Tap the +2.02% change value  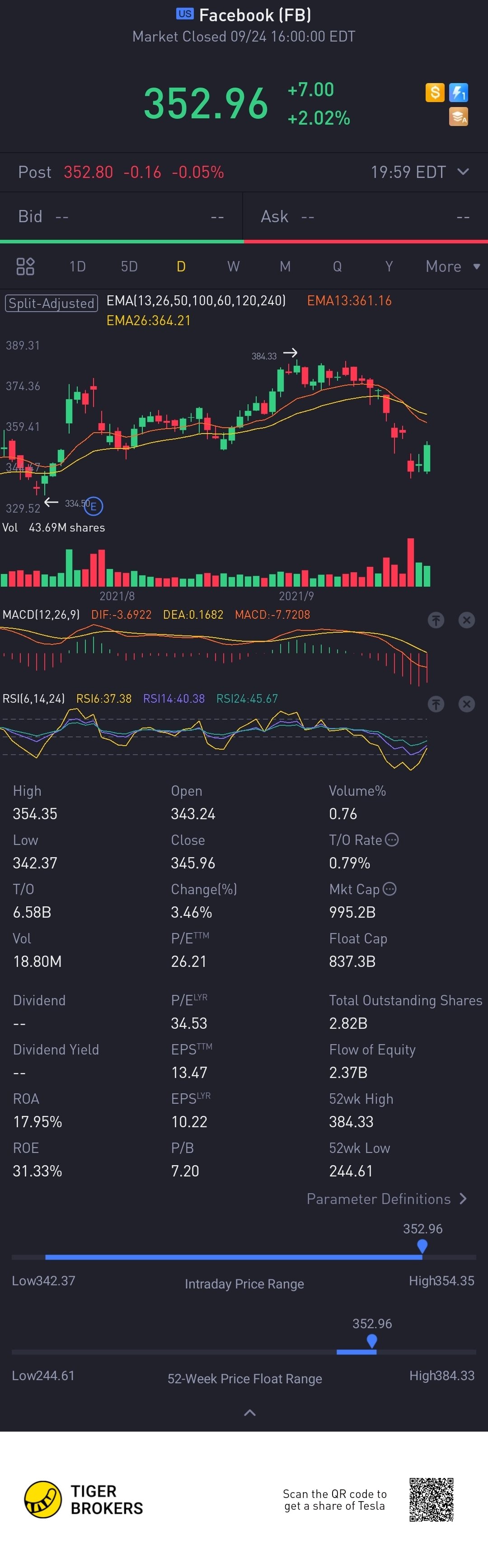pyautogui.click(x=319, y=118)
